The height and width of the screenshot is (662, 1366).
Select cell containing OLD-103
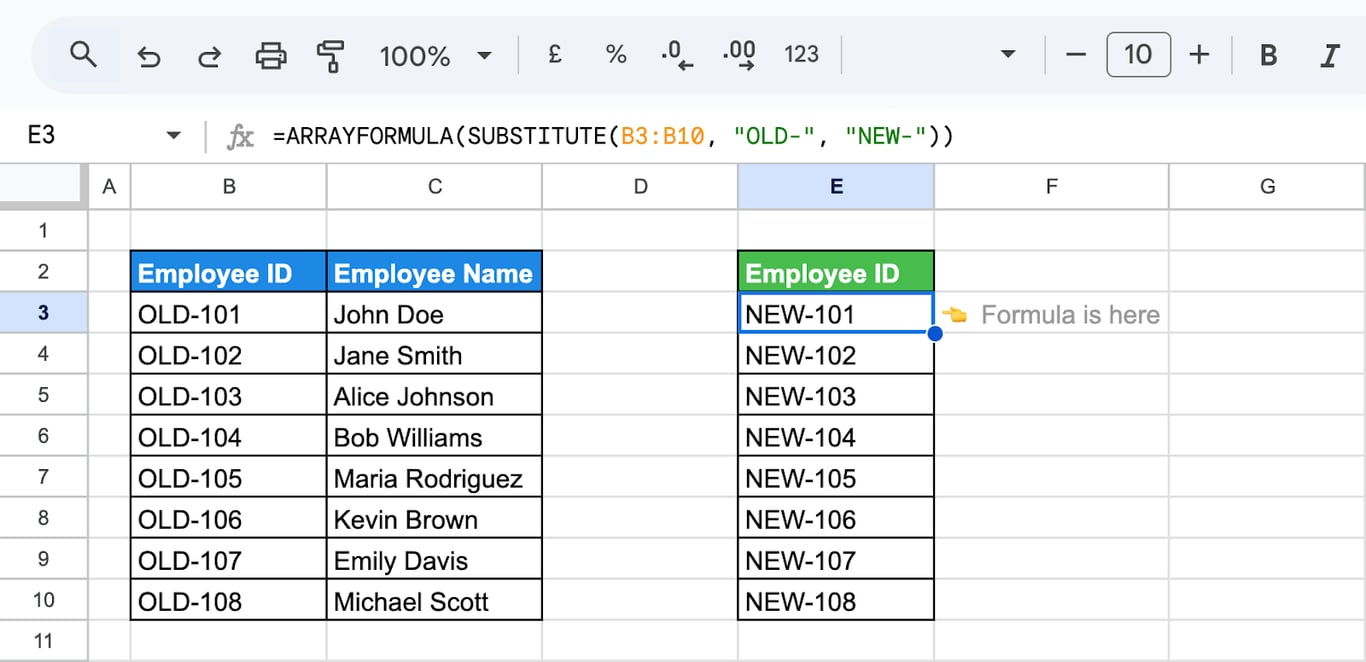pyautogui.click(x=228, y=395)
